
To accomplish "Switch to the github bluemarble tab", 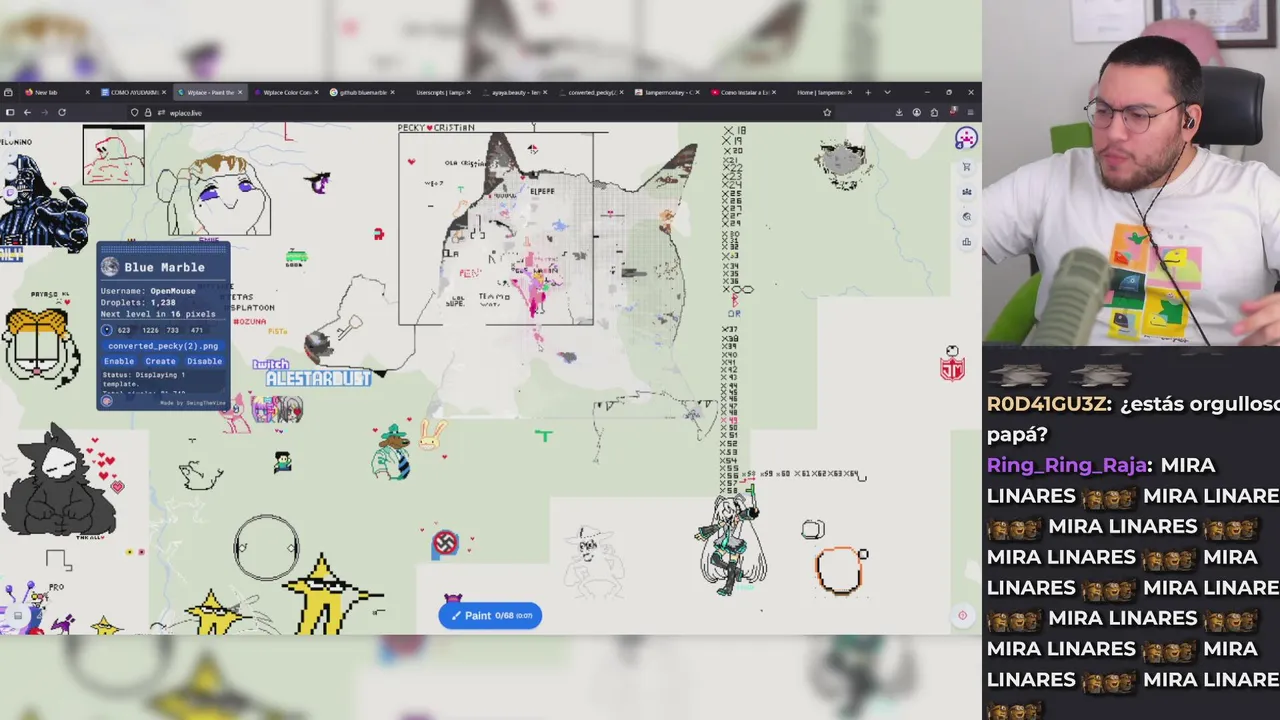I will [361, 92].
